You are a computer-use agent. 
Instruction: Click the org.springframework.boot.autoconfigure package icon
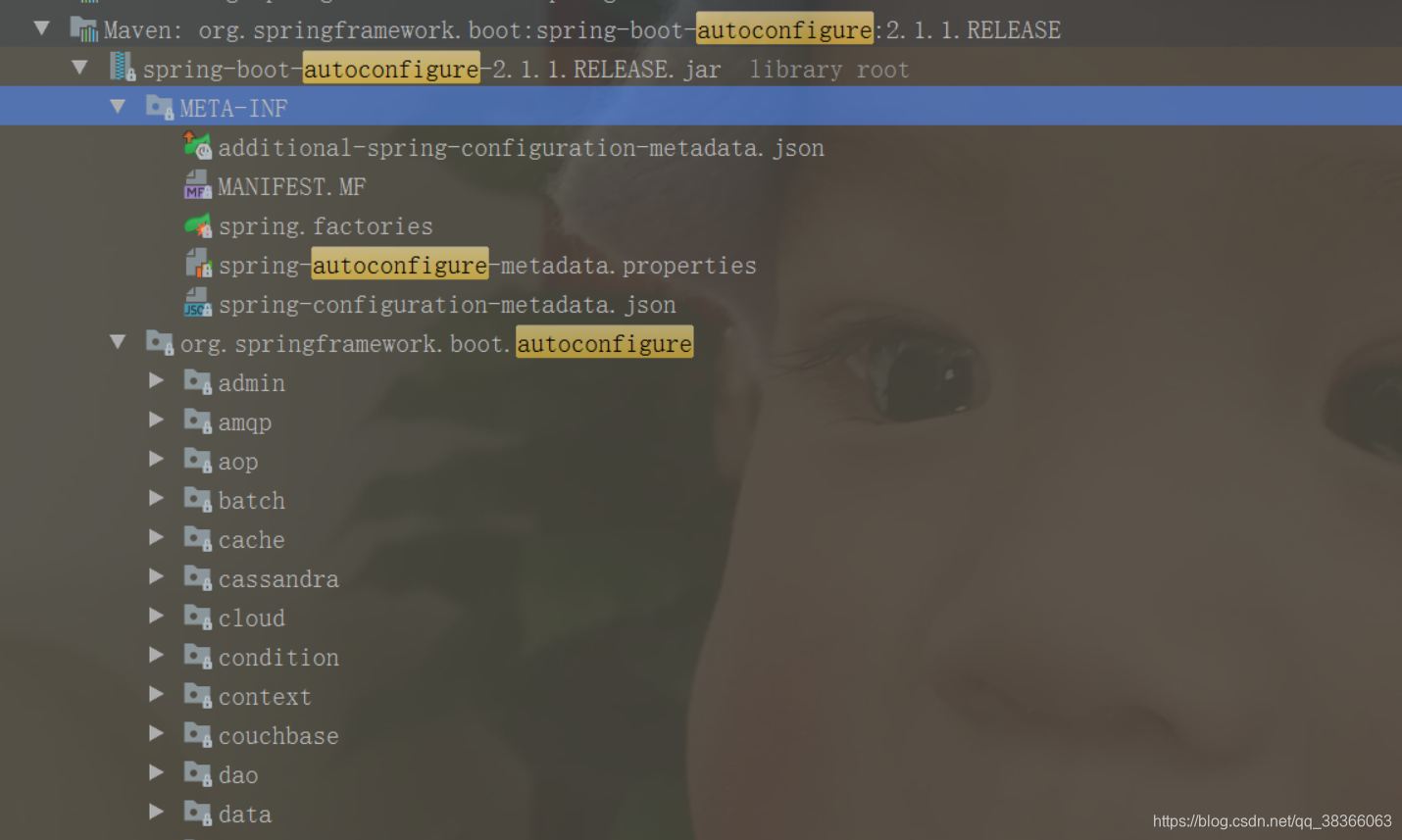[x=160, y=342]
